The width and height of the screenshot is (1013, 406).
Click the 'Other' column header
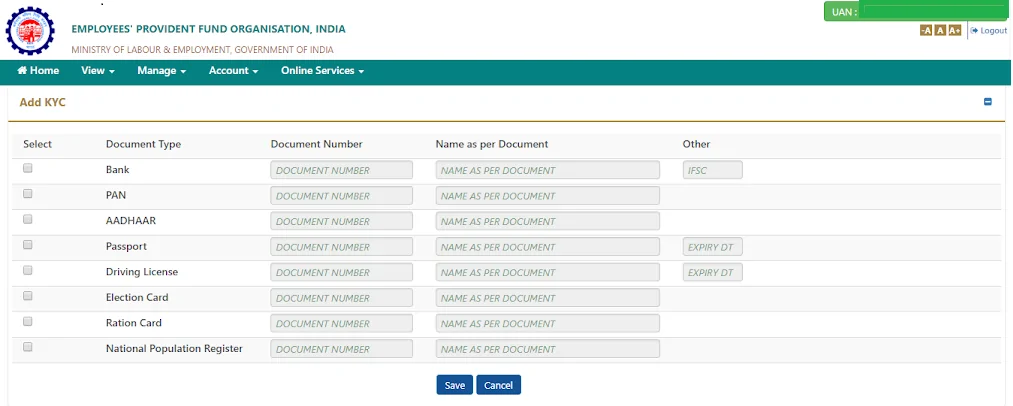click(696, 144)
